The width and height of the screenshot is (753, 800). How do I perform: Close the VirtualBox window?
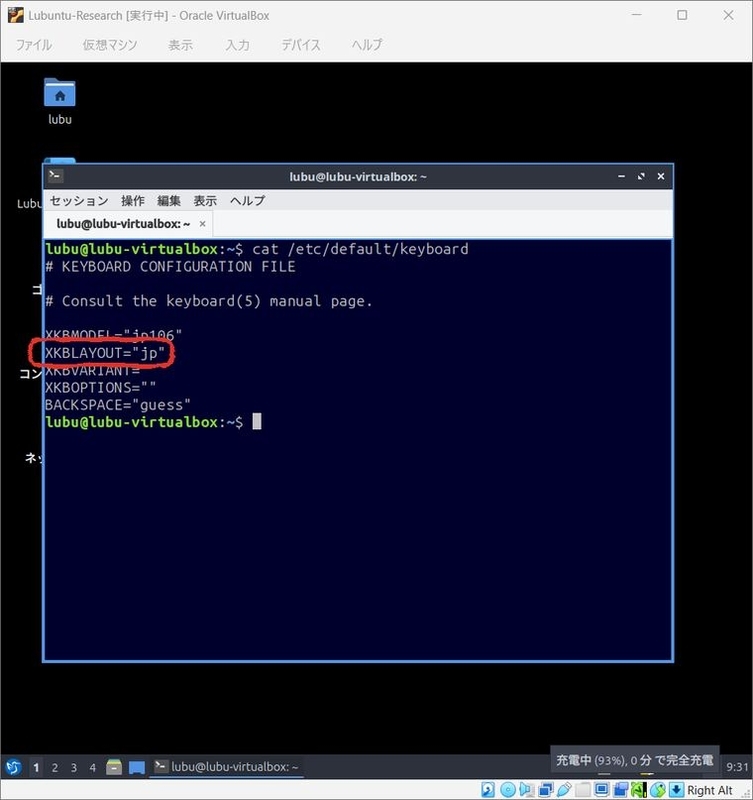click(x=728, y=15)
